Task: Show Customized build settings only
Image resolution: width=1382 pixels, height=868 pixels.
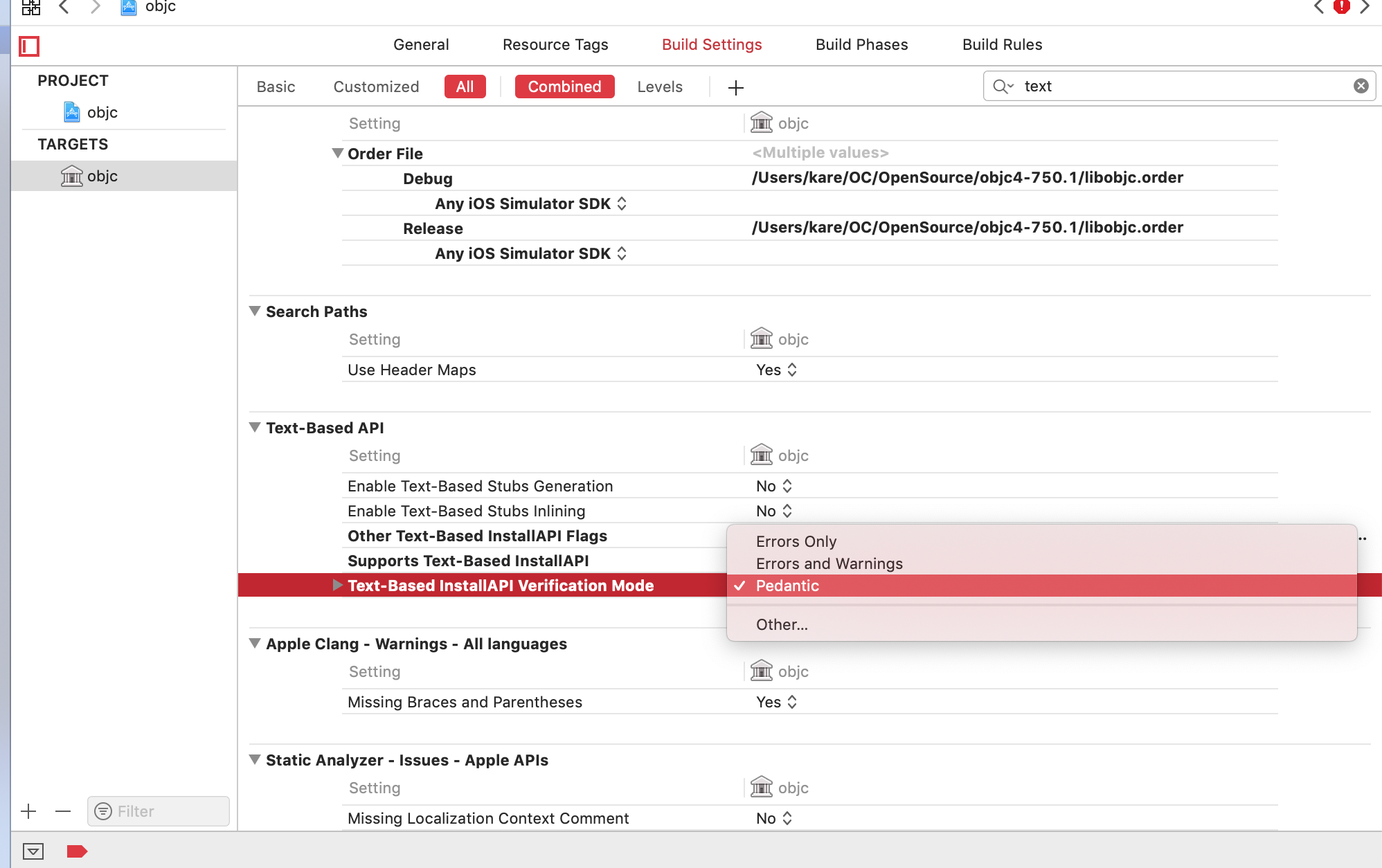Action: point(376,87)
